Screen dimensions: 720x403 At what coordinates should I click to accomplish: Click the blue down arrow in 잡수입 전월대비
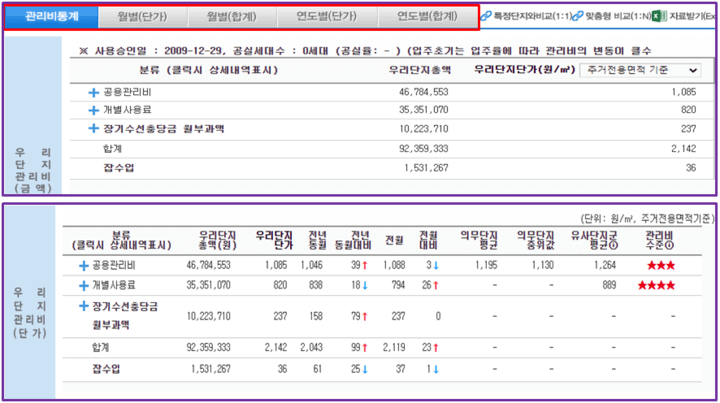coord(436,369)
